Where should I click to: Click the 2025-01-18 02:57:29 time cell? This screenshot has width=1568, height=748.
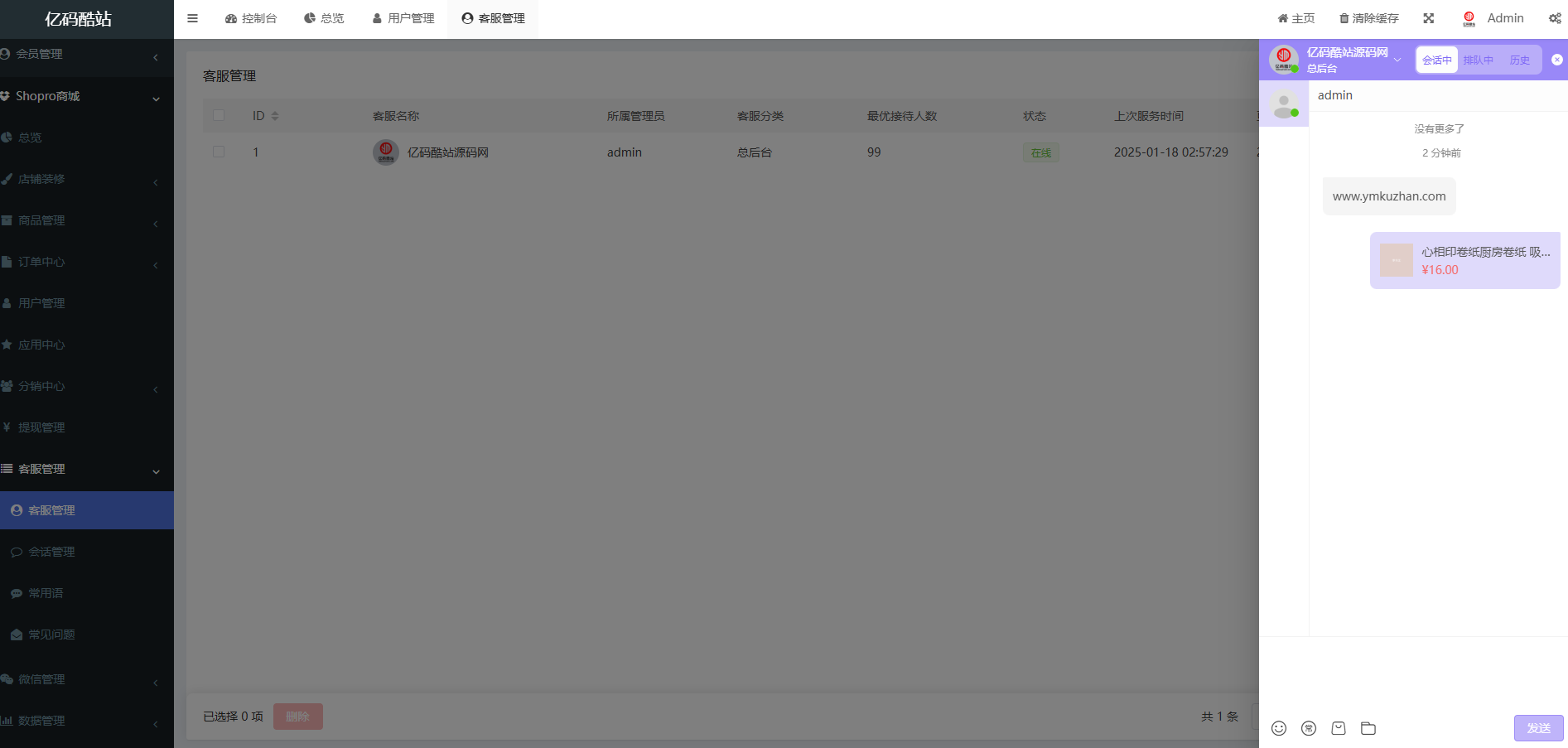click(1171, 152)
